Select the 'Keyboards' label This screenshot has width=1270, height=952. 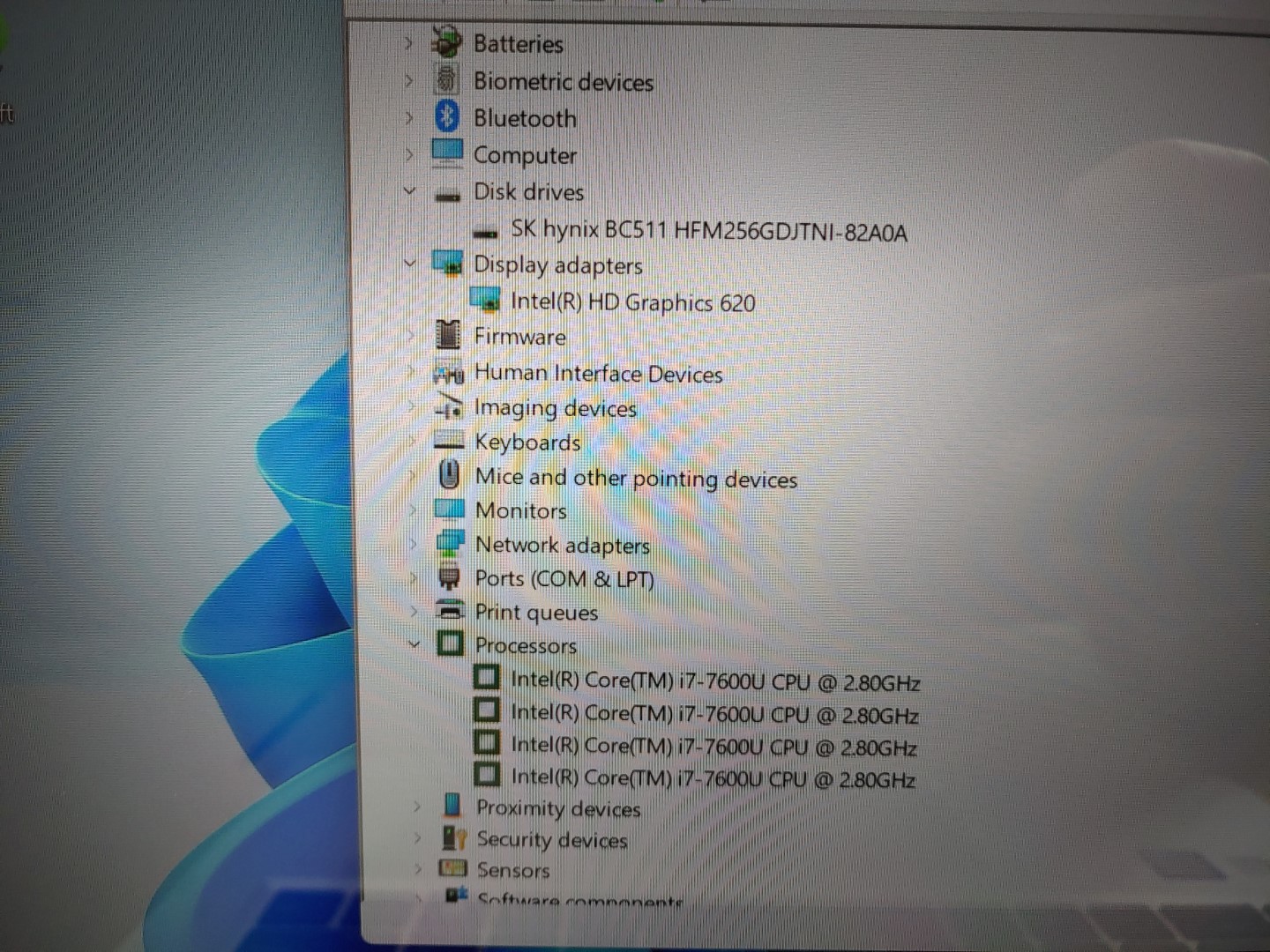(527, 442)
